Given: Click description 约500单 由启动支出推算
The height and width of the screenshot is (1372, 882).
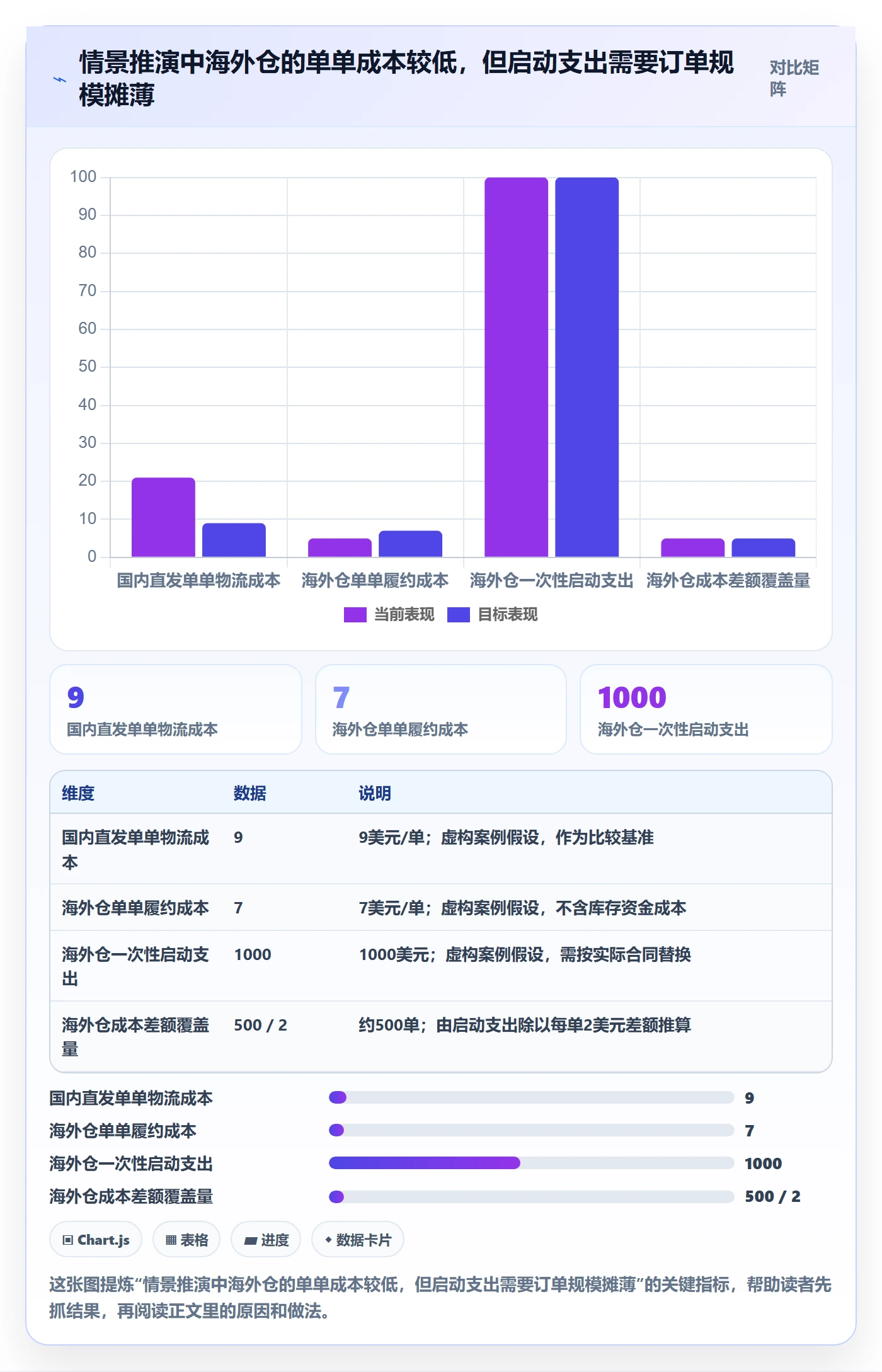Looking at the screenshot, I should pos(525,1025).
